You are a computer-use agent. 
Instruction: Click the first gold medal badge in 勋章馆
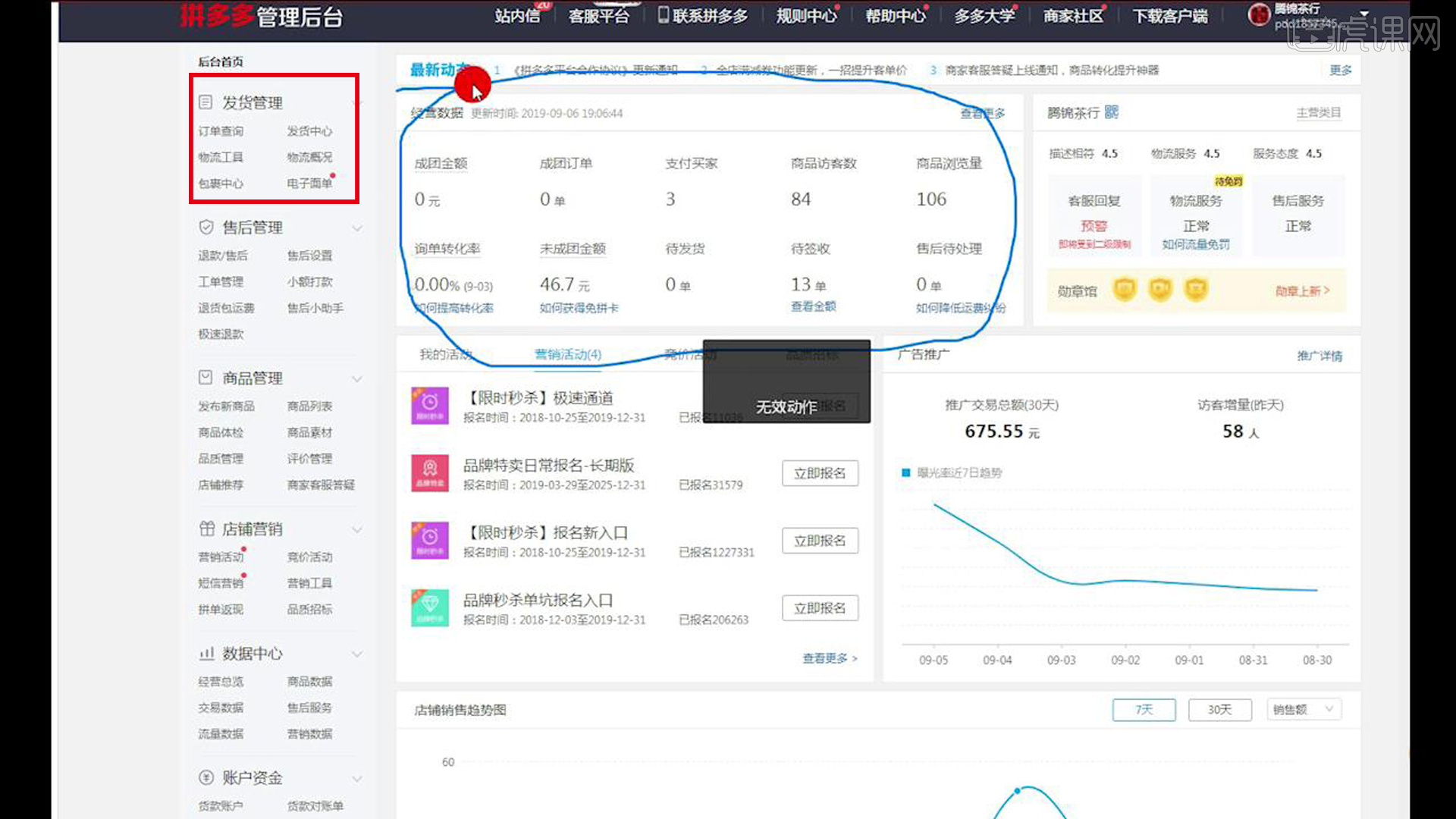point(1125,290)
